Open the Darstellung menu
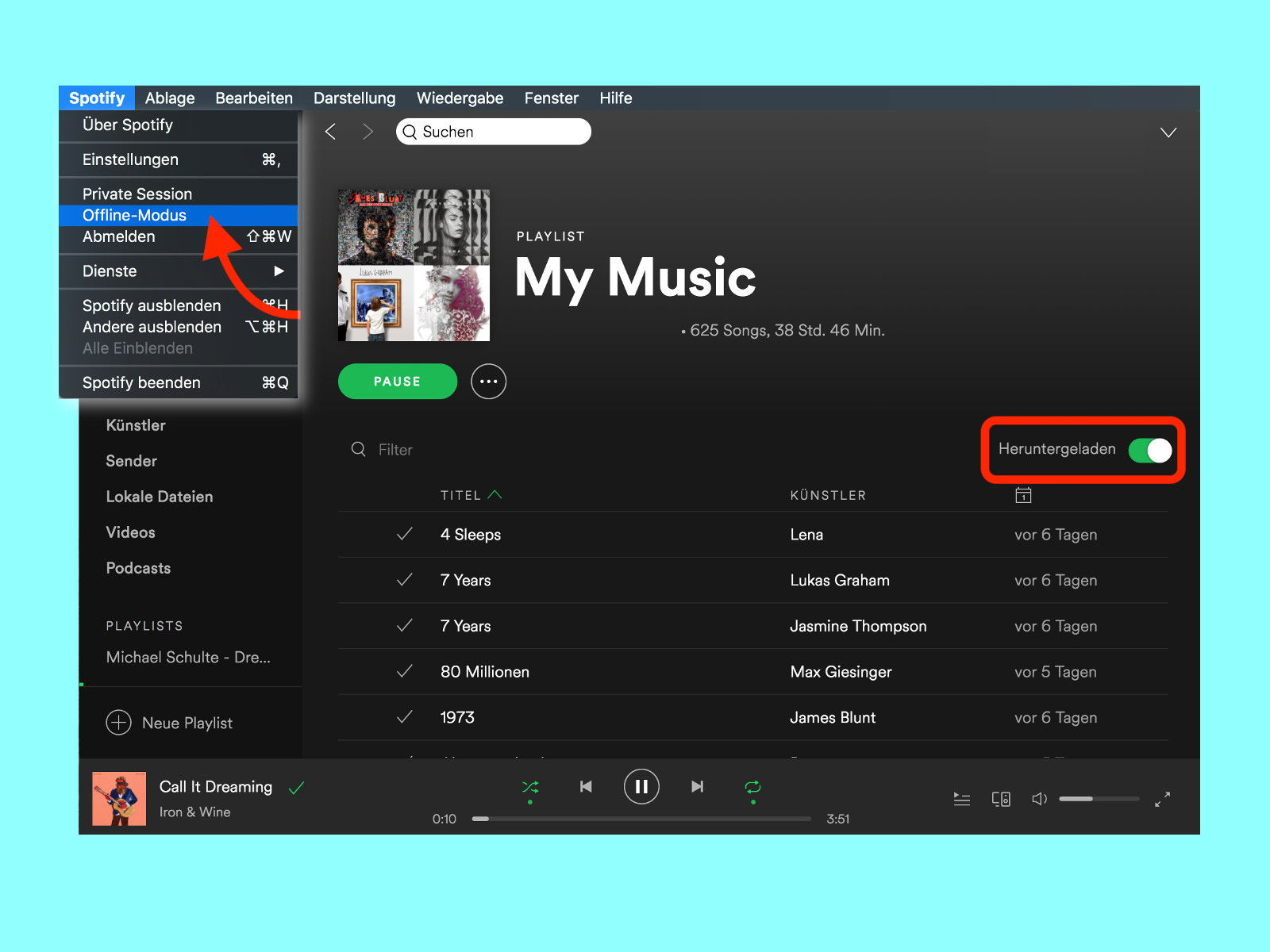 [x=354, y=98]
